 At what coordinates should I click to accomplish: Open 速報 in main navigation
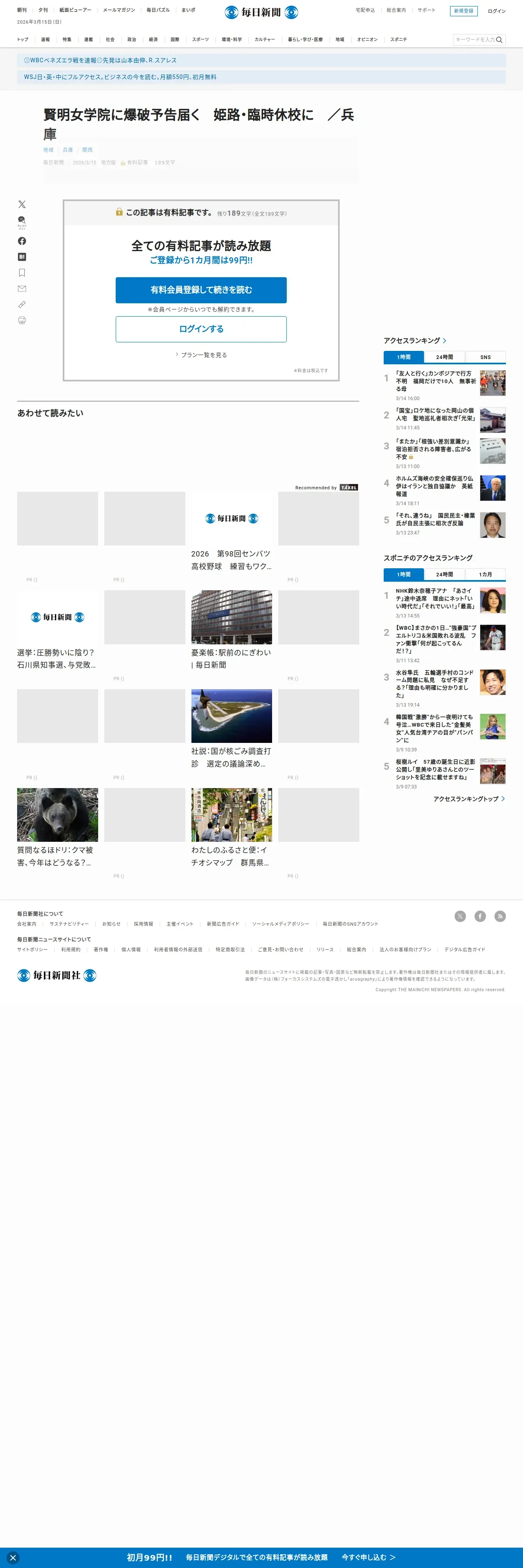coord(45,39)
